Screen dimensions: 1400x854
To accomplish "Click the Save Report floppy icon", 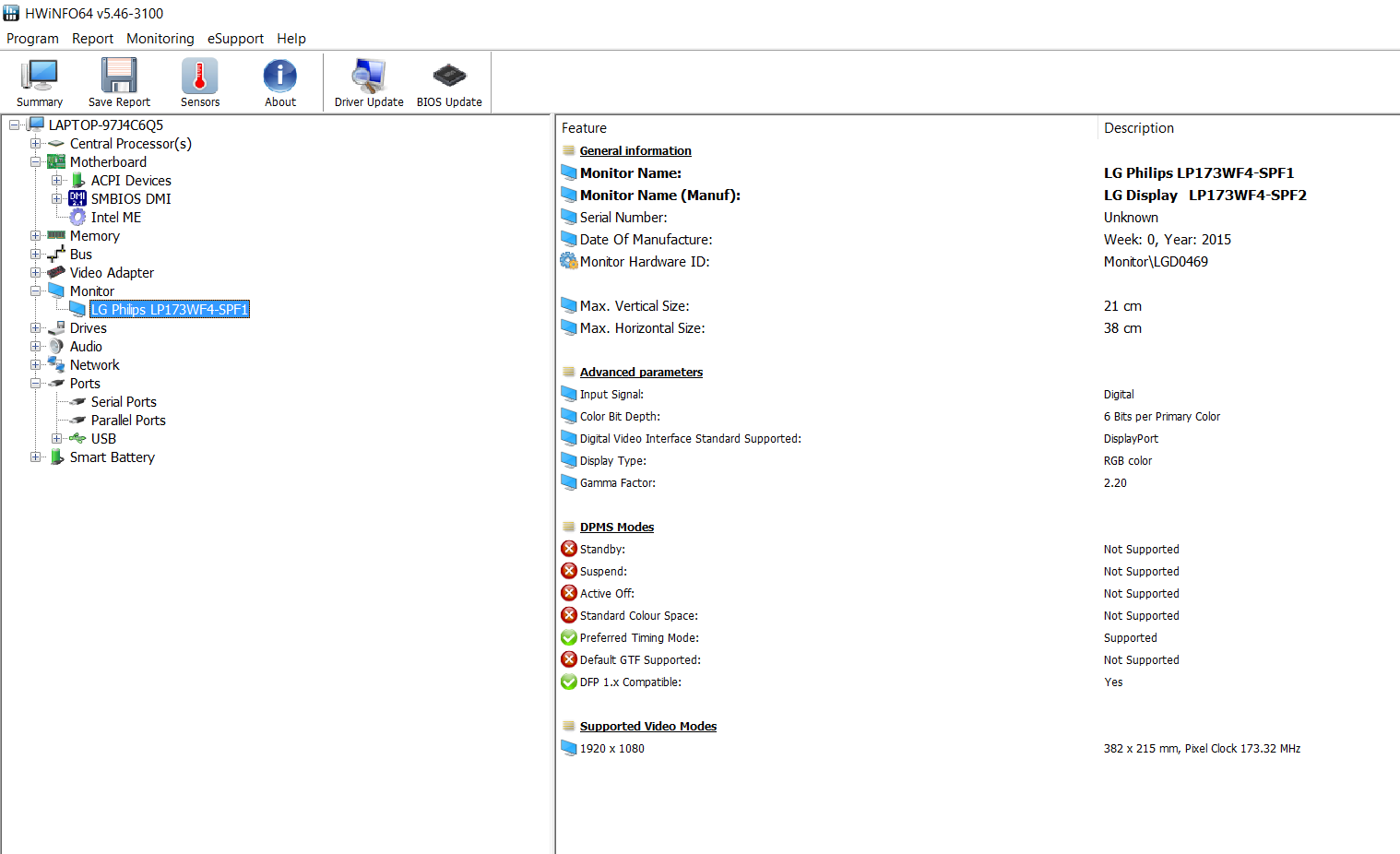I will (x=119, y=76).
